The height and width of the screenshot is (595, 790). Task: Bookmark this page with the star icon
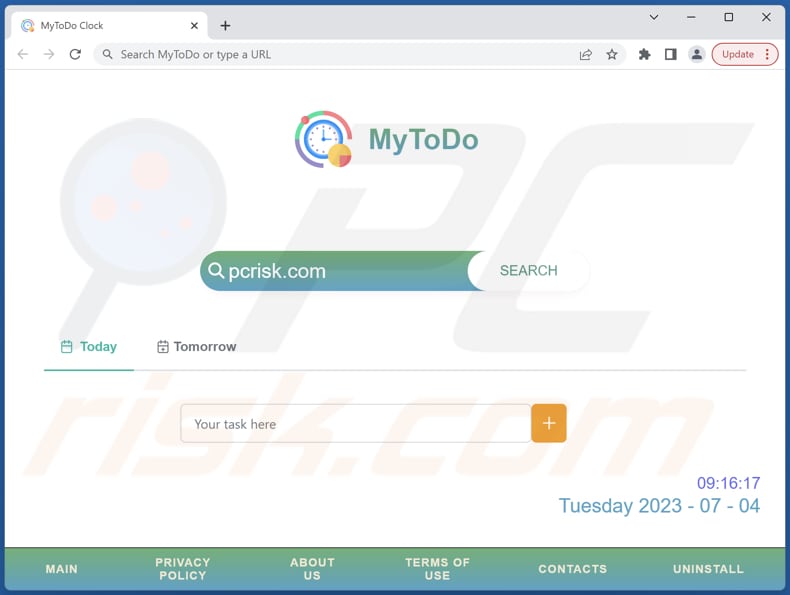[612, 55]
